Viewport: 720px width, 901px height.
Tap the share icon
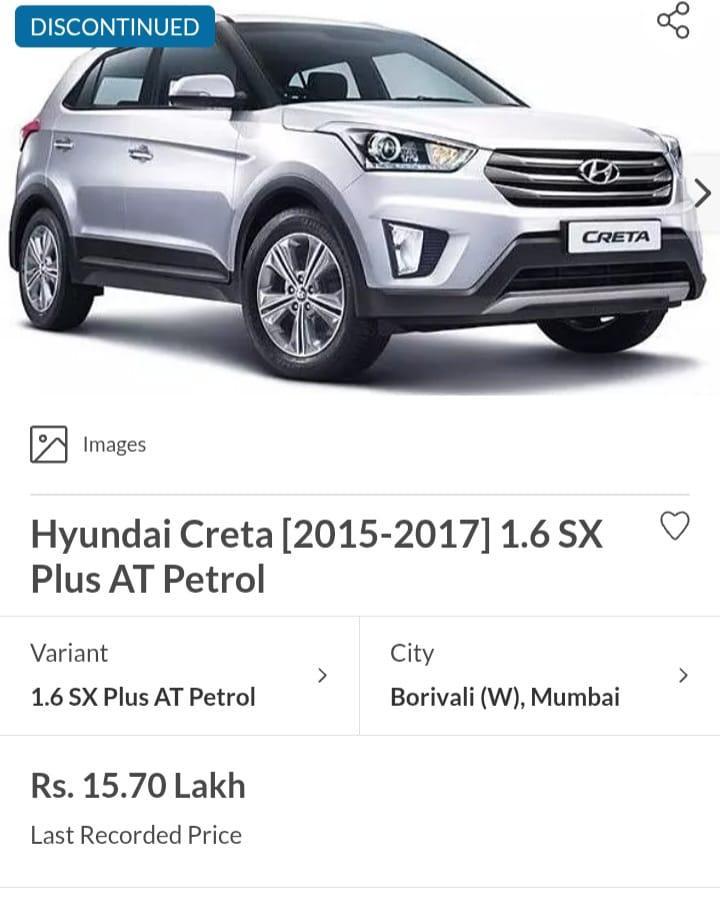[x=673, y=20]
